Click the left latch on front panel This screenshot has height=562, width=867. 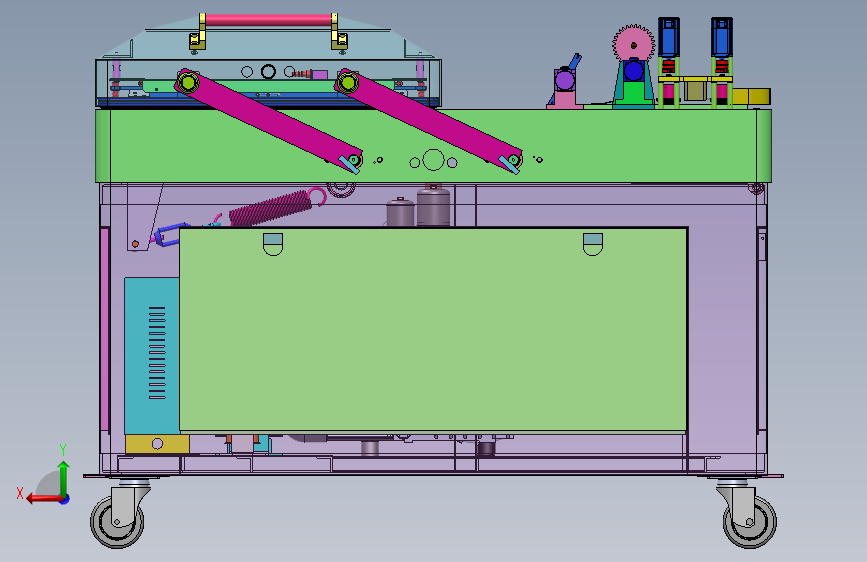point(273,244)
